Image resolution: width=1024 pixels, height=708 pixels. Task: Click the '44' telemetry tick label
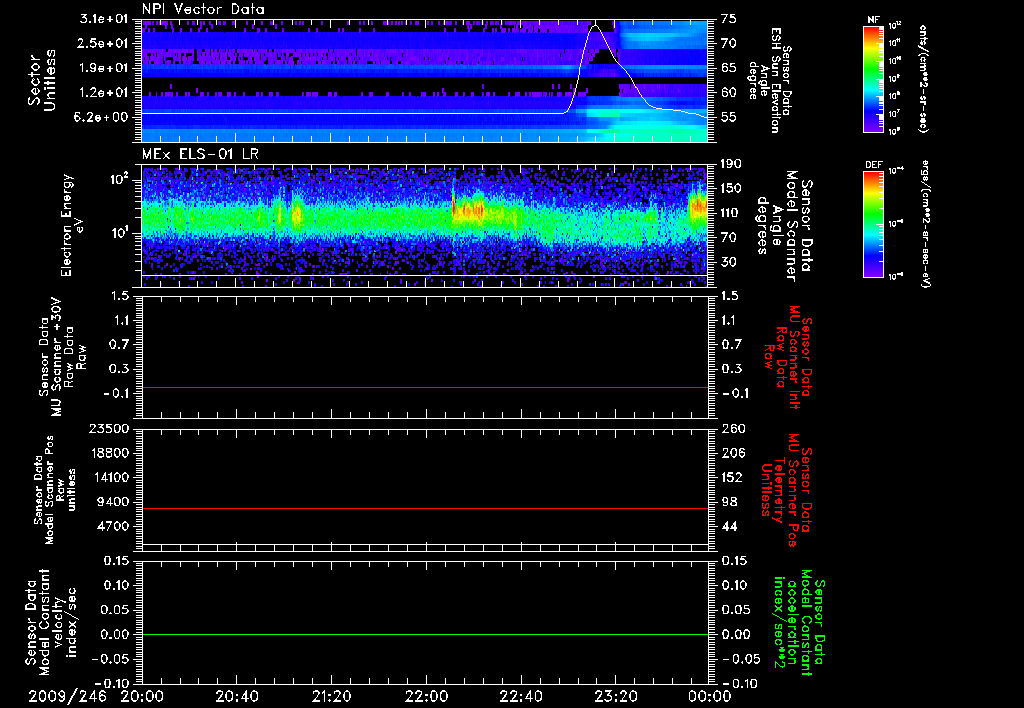tap(729, 526)
